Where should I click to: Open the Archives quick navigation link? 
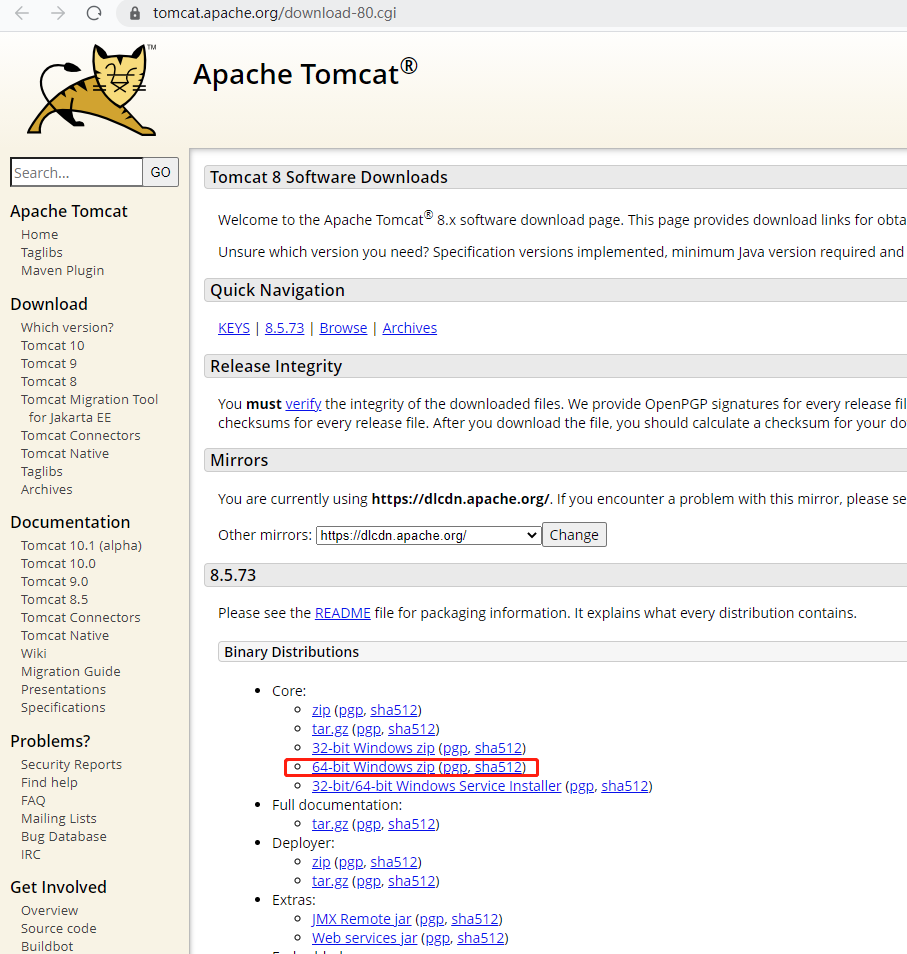click(409, 328)
